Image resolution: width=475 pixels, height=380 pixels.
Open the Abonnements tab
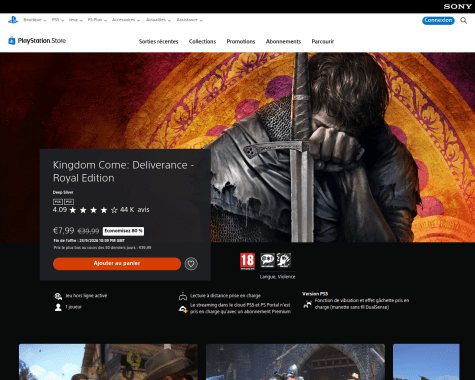[x=283, y=42]
